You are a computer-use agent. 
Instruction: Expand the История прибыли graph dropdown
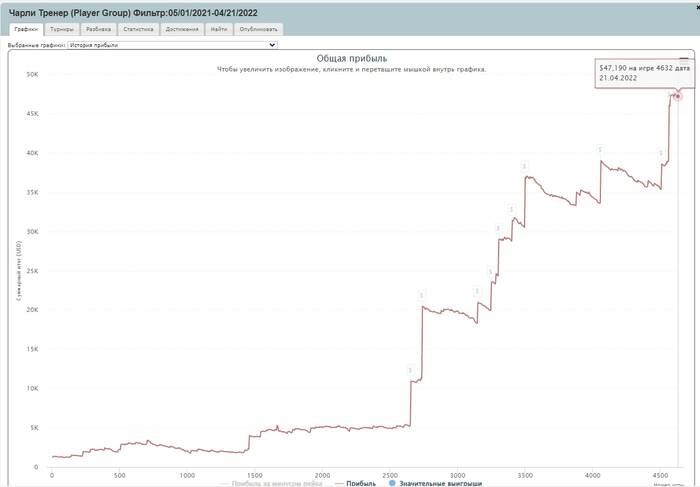pyautogui.click(x=172, y=45)
